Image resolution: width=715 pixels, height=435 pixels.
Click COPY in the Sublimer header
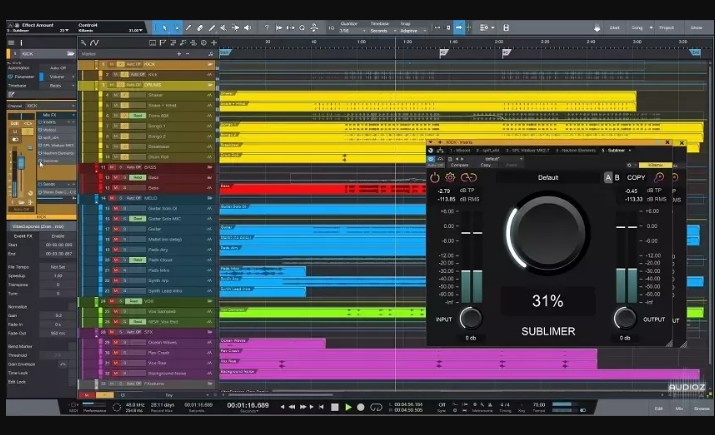point(636,177)
